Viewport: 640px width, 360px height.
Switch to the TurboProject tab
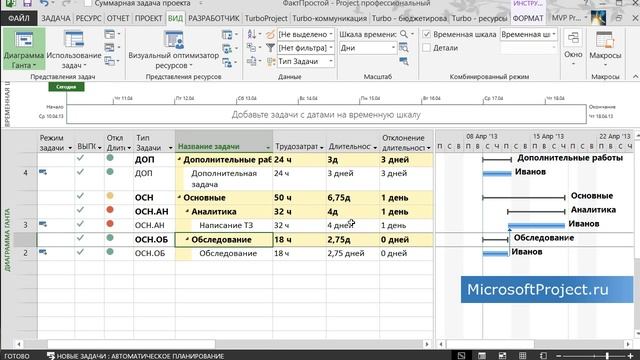[x=266, y=18]
